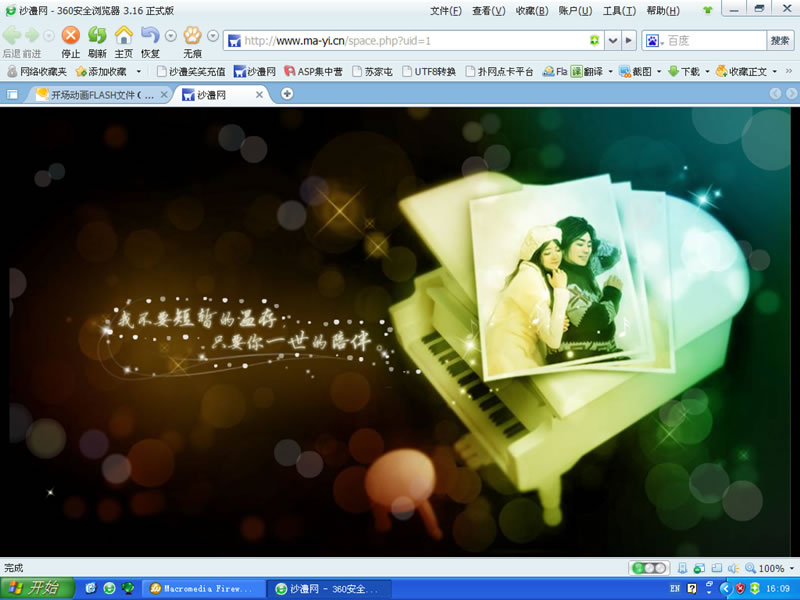The width and height of the screenshot is (800, 600).
Task: Click the Back (后退) arrow
Action: (12, 35)
